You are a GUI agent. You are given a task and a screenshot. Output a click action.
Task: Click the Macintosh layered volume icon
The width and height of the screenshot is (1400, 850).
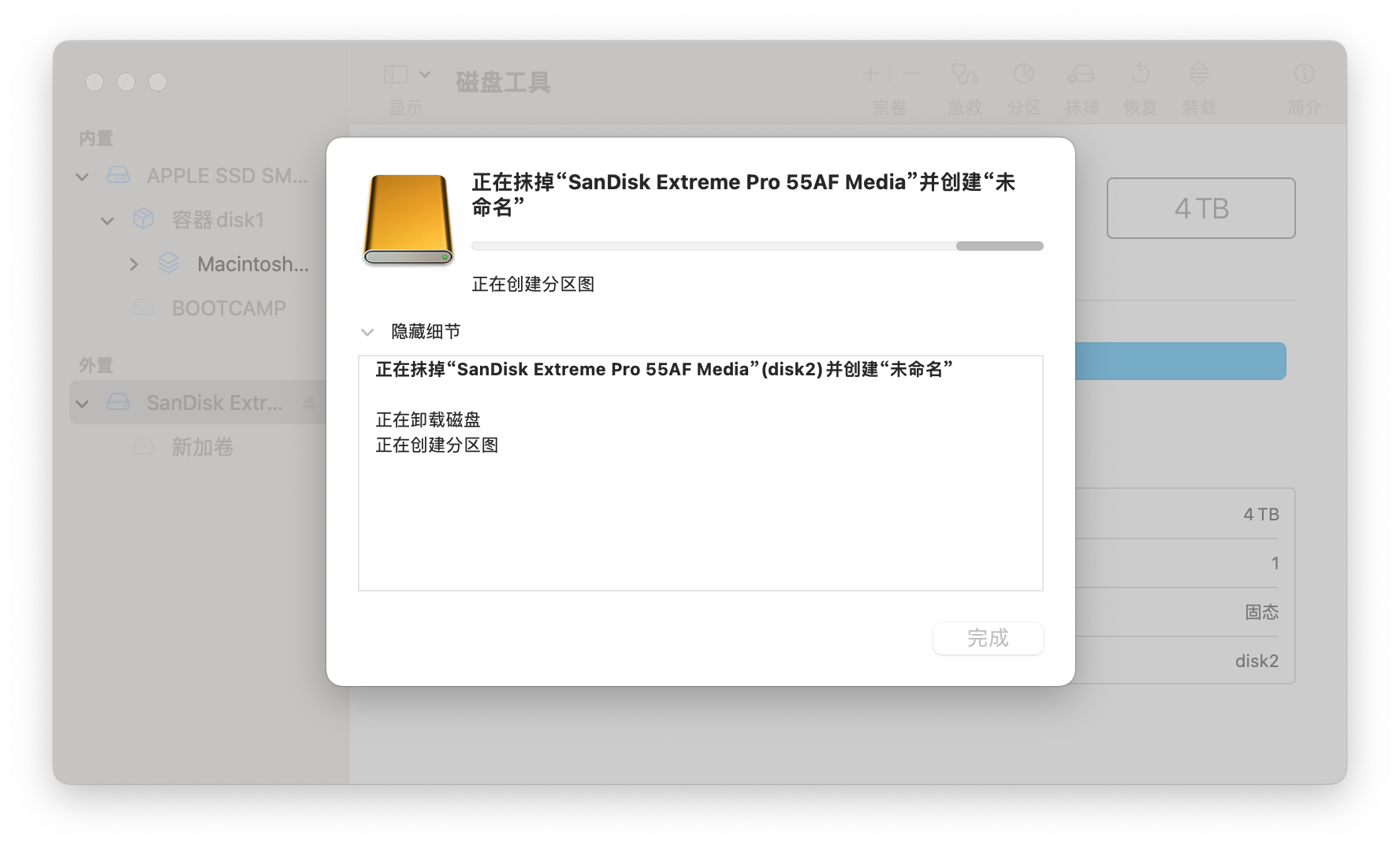click(169, 263)
